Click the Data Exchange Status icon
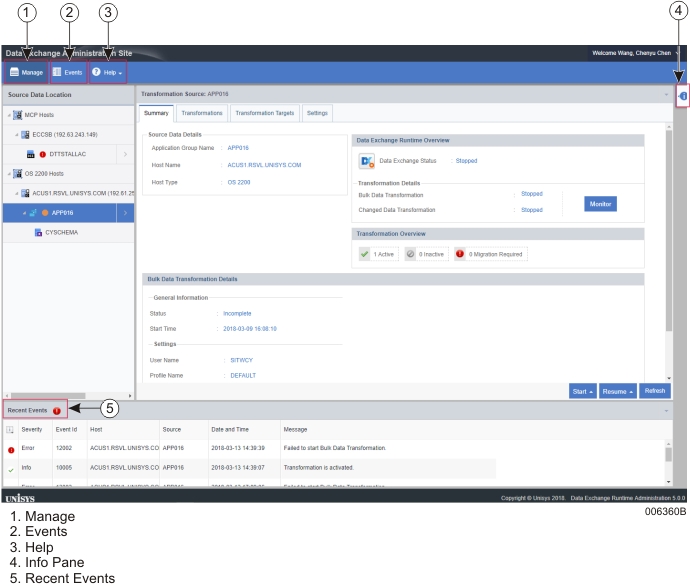 point(367,161)
